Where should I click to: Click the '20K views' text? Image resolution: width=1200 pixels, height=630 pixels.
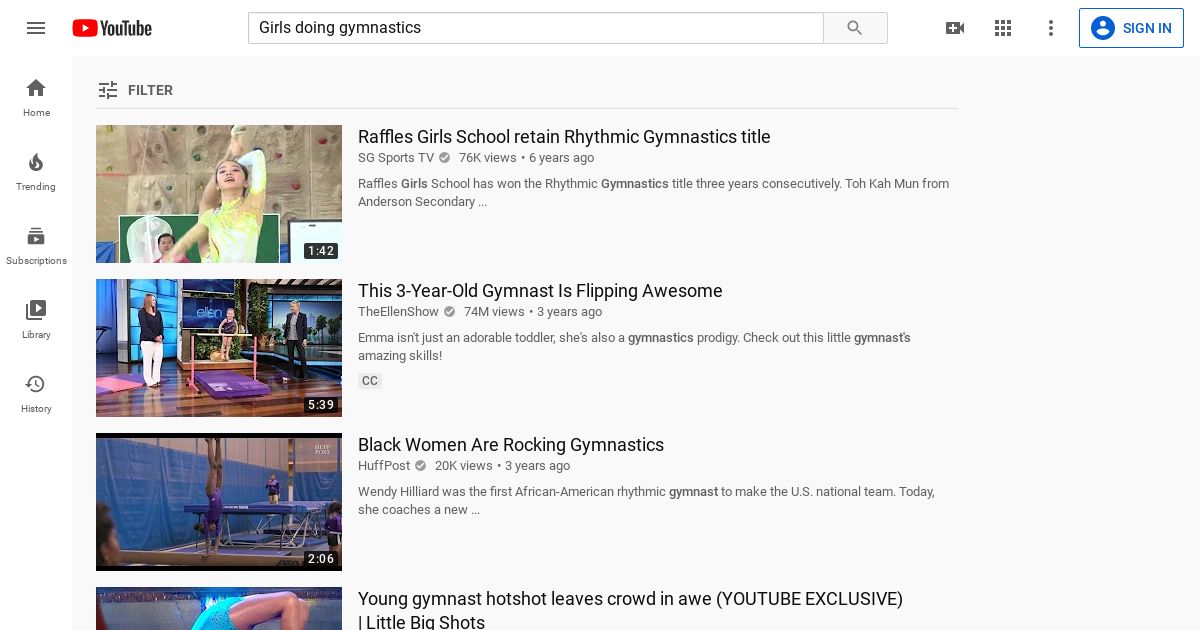coord(464,466)
